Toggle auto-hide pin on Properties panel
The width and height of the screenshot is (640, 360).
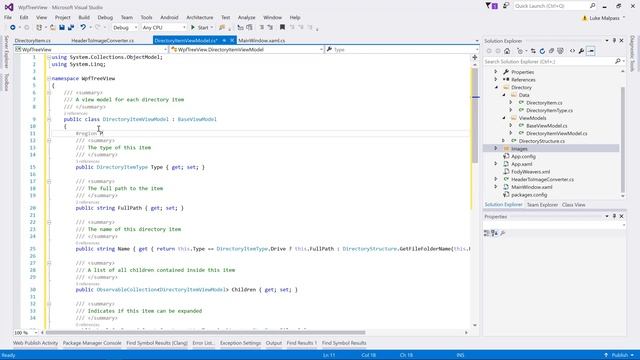pyautogui.click(x=614, y=216)
